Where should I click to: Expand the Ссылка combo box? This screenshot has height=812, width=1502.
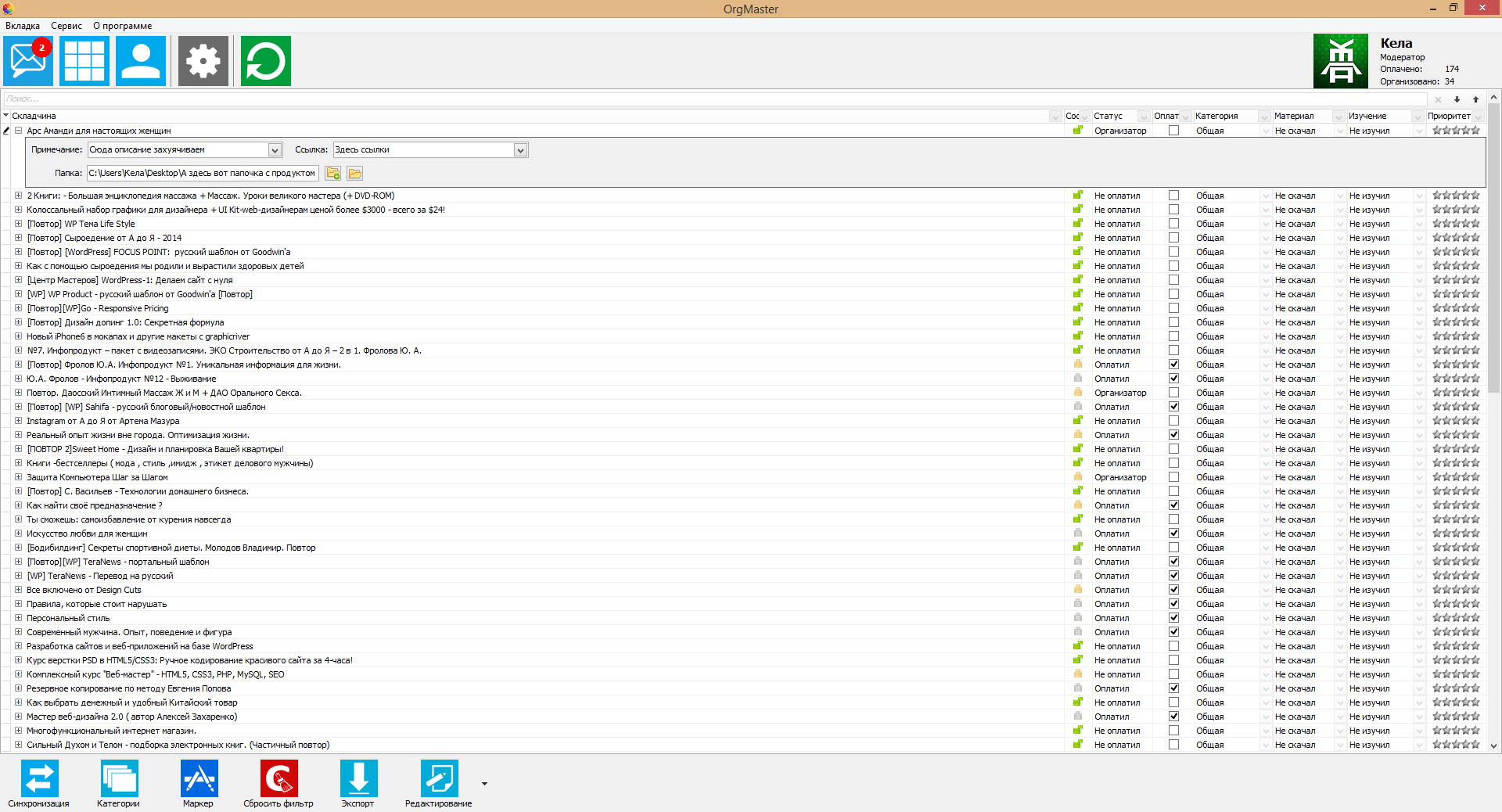(520, 150)
